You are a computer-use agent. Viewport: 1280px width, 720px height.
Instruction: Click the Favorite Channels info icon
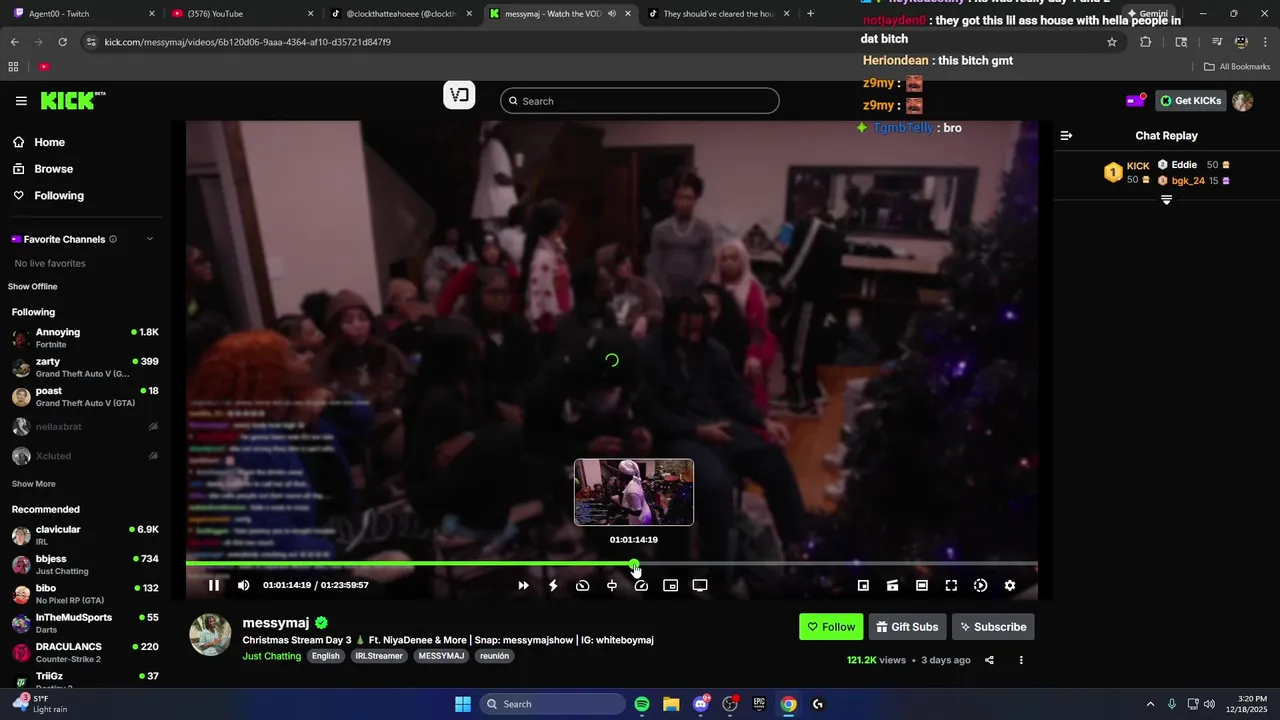113,239
